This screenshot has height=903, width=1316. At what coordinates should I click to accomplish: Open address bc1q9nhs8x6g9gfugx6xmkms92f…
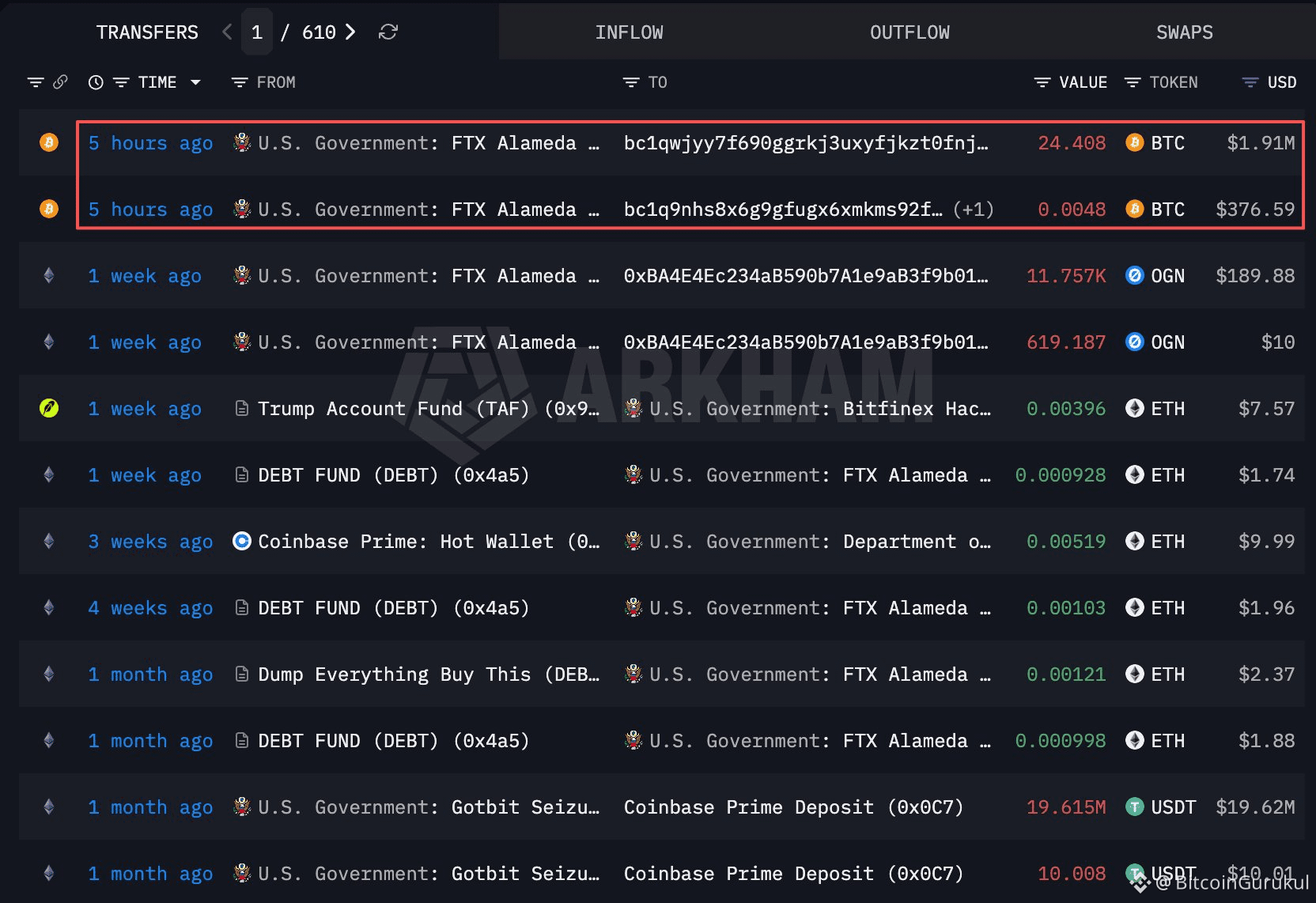click(783, 210)
